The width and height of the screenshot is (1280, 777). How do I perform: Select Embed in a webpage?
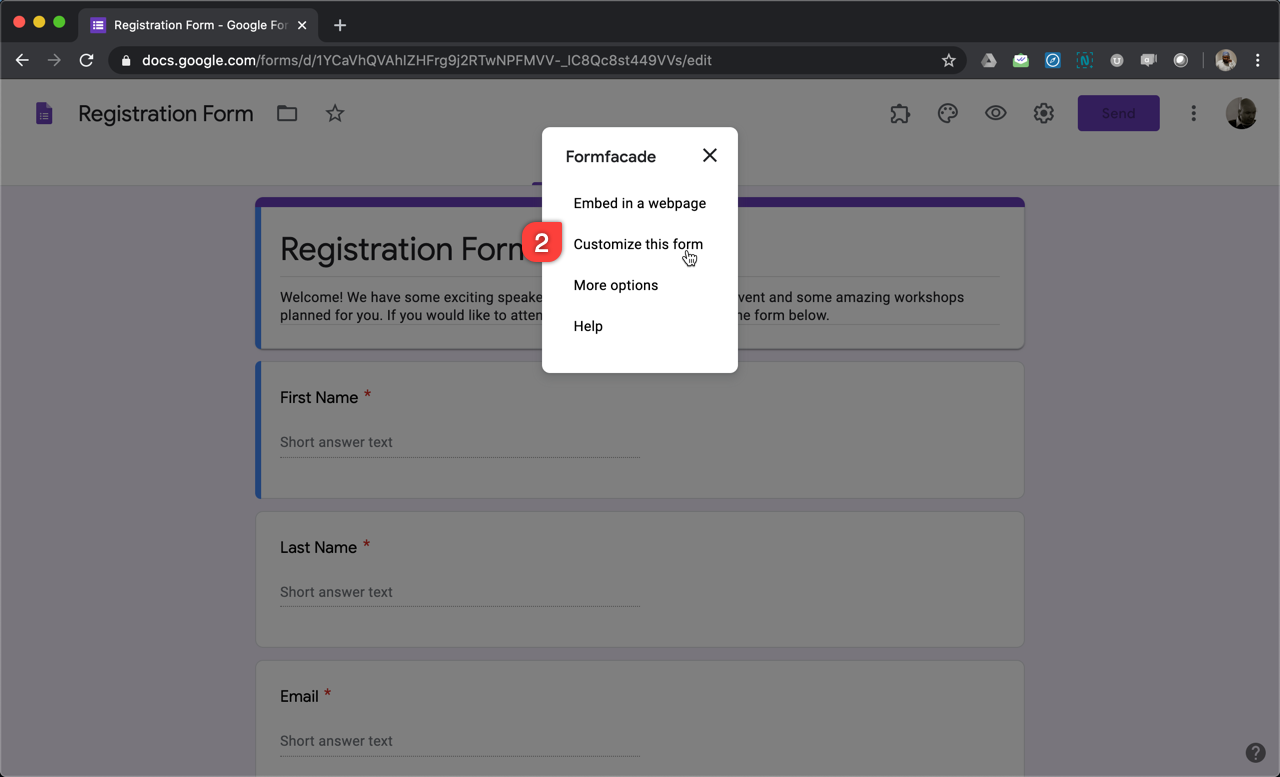pyautogui.click(x=639, y=203)
